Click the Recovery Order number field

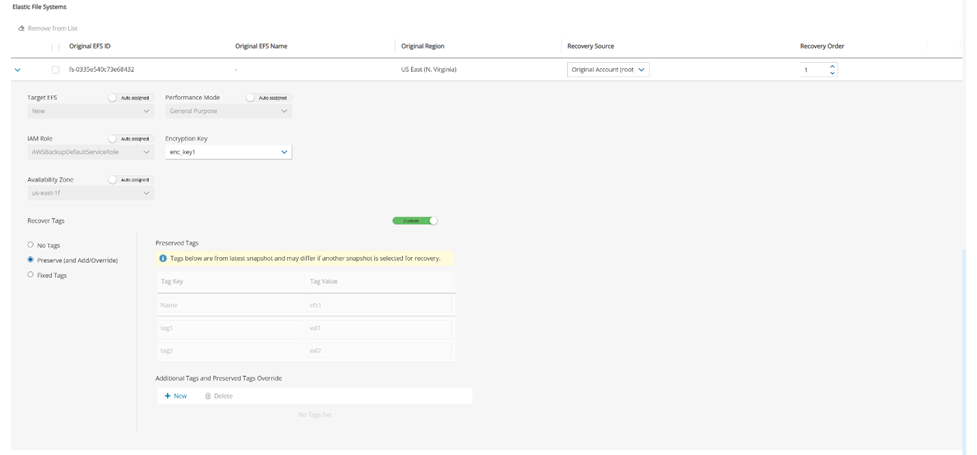coord(813,70)
